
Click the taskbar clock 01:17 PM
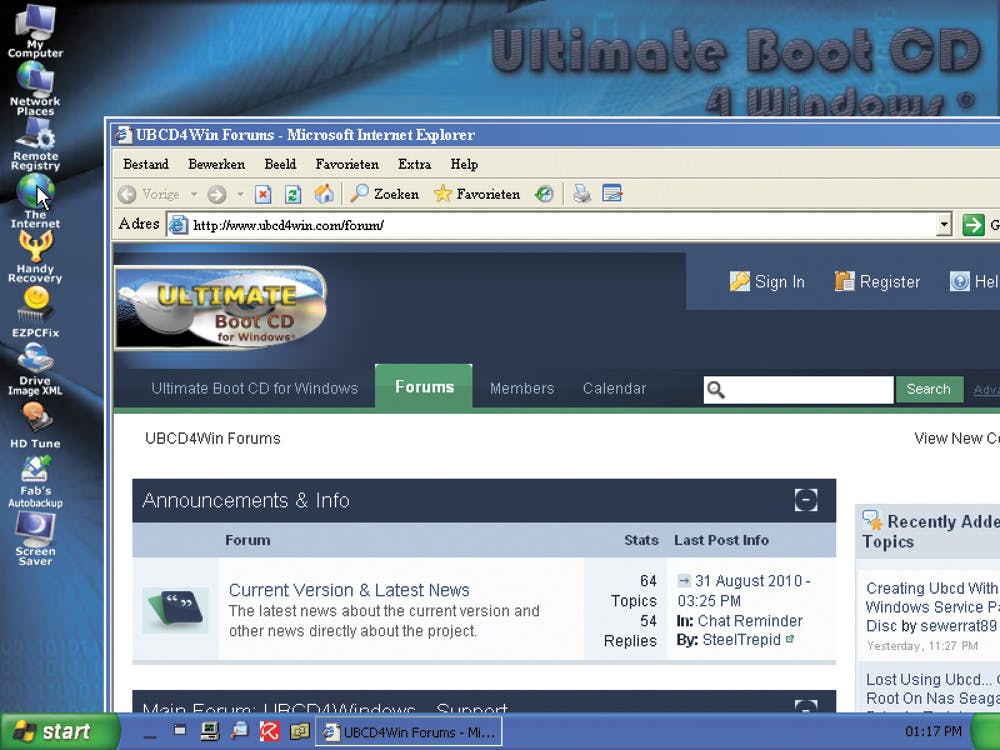(x=933, y=732)
